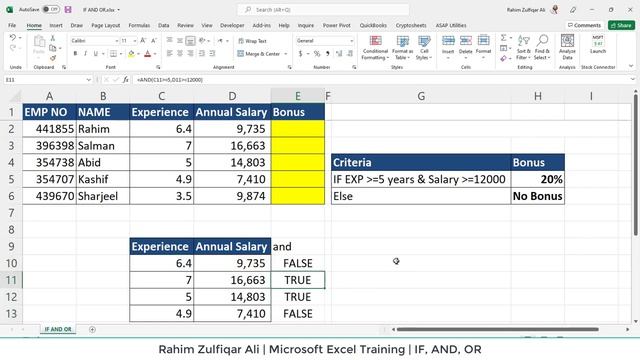Click the Comma Style icon

click(x=327, y=53)
